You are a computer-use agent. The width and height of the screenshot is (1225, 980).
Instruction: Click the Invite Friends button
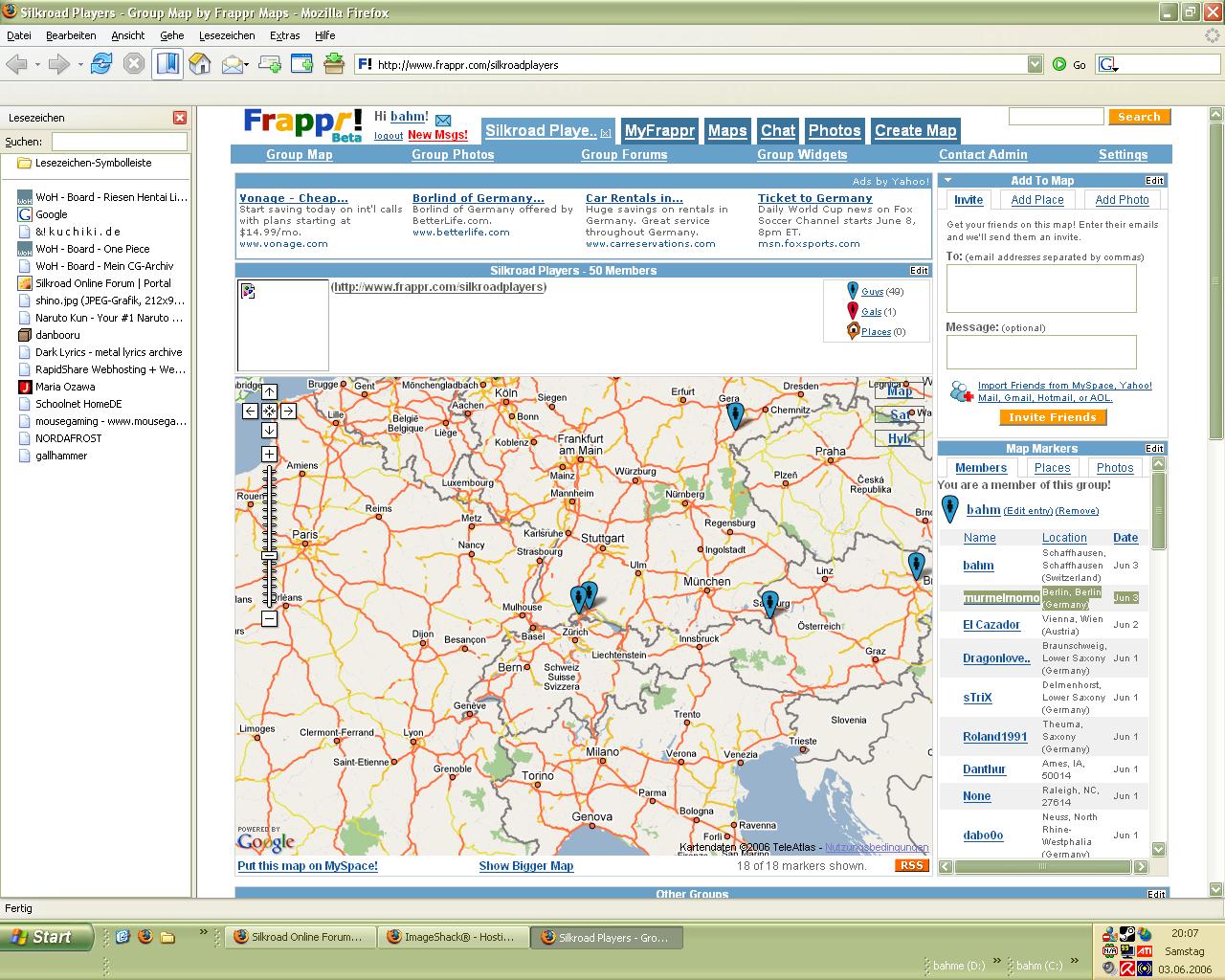(1053, 417)
